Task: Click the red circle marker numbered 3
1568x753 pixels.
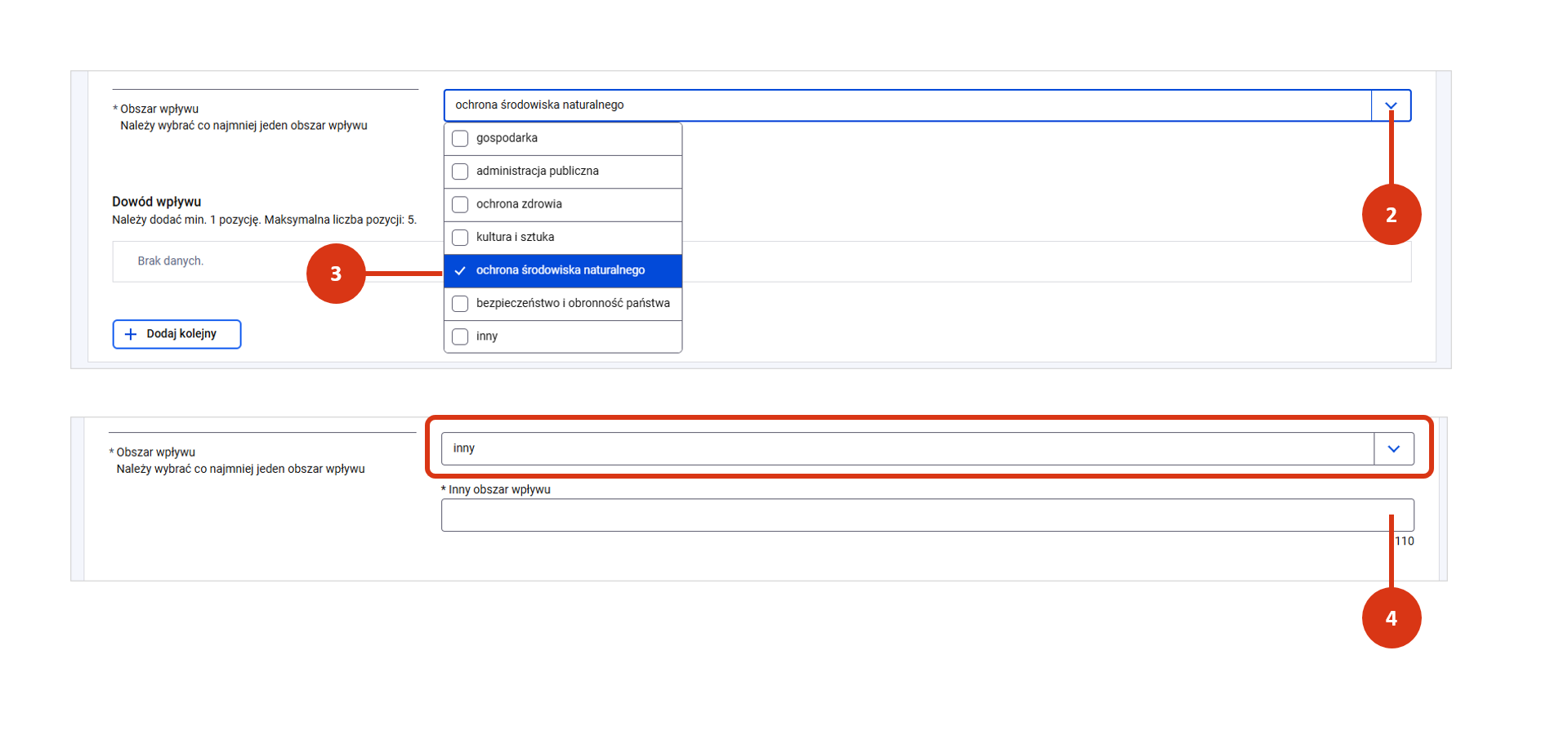Action: tap(336, 274)
